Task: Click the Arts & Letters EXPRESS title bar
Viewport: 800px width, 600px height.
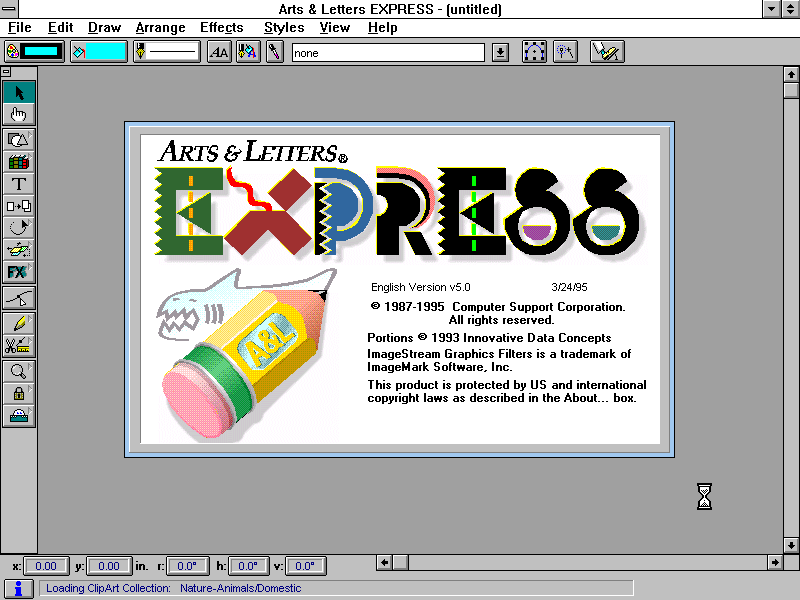Action: pyautogui.click(x=390, y=9)
